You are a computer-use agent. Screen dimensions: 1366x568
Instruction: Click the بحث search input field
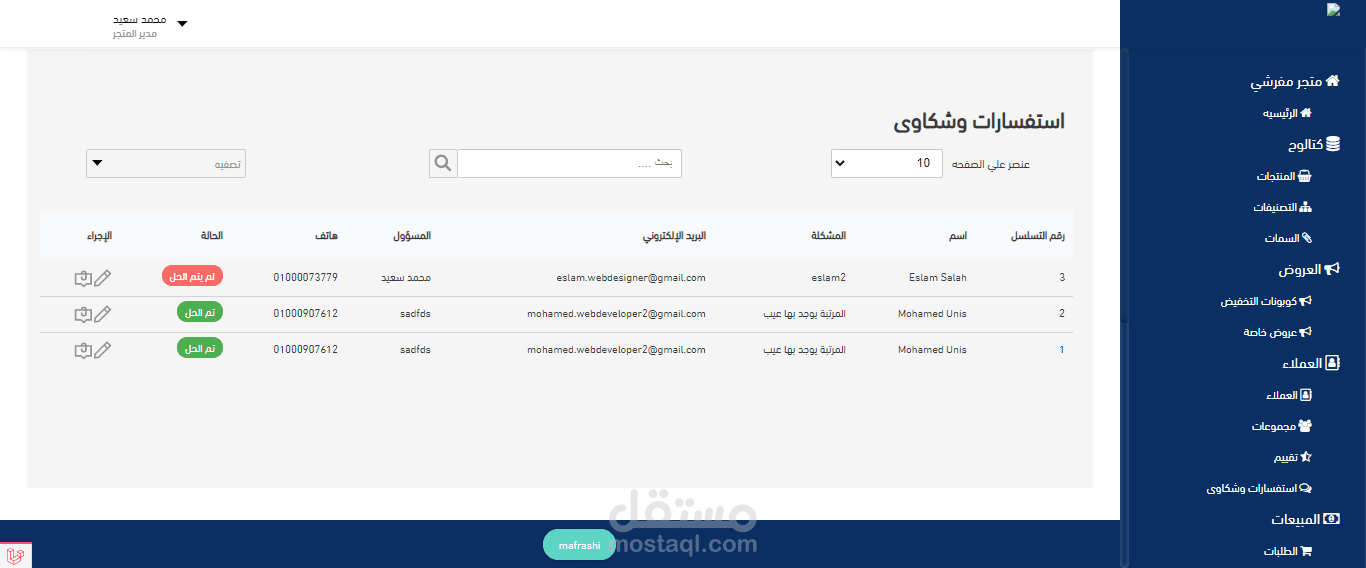570,163
